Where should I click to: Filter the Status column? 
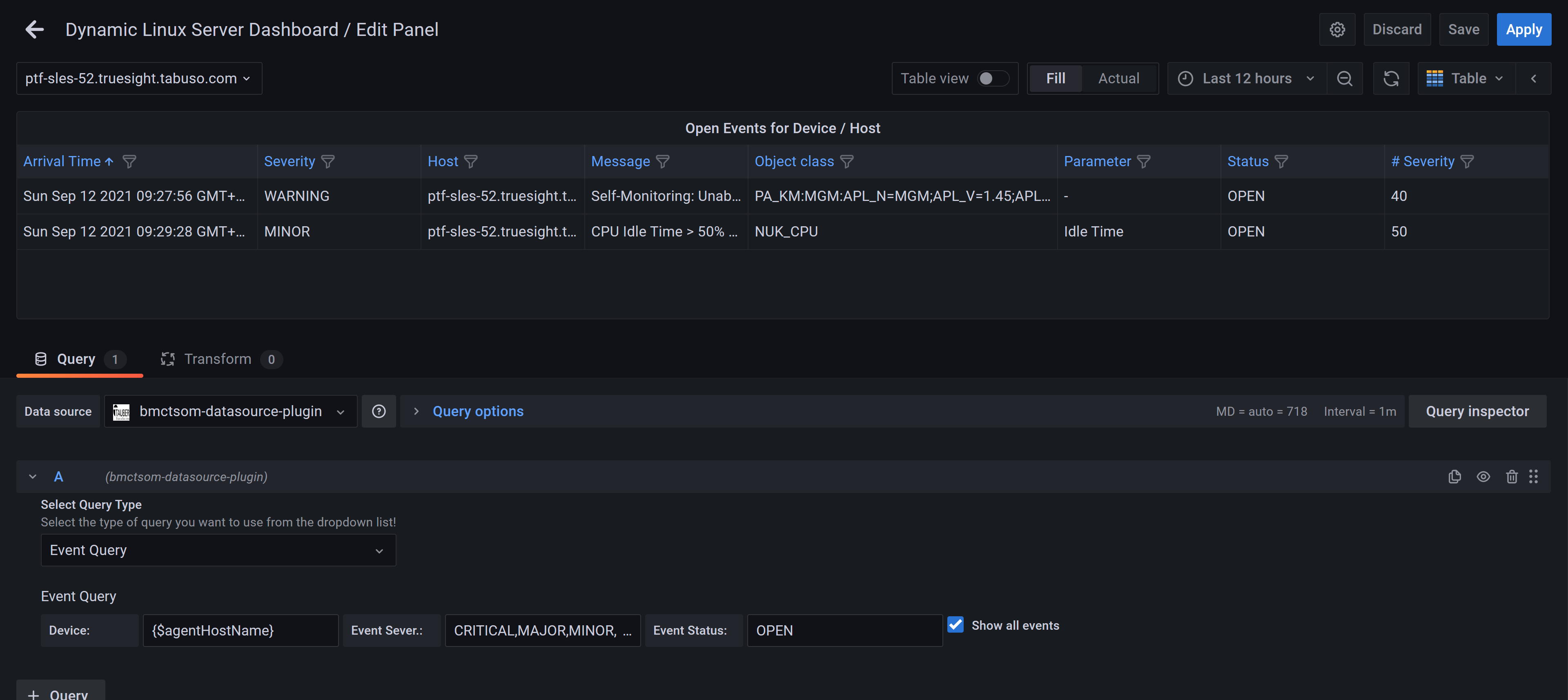1281,161
